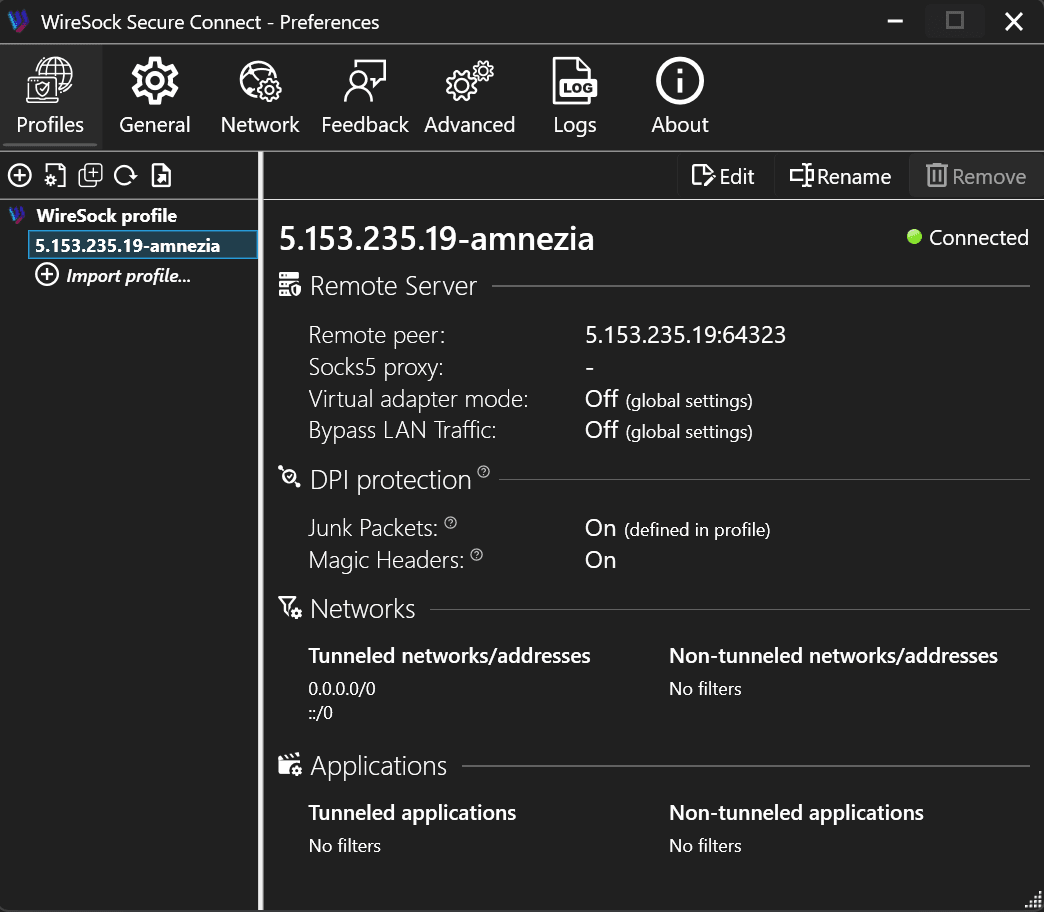Click the duplicate profile icon
Image resolution: width=1044 pixels, height=912 pixels.
pos(90,175)
